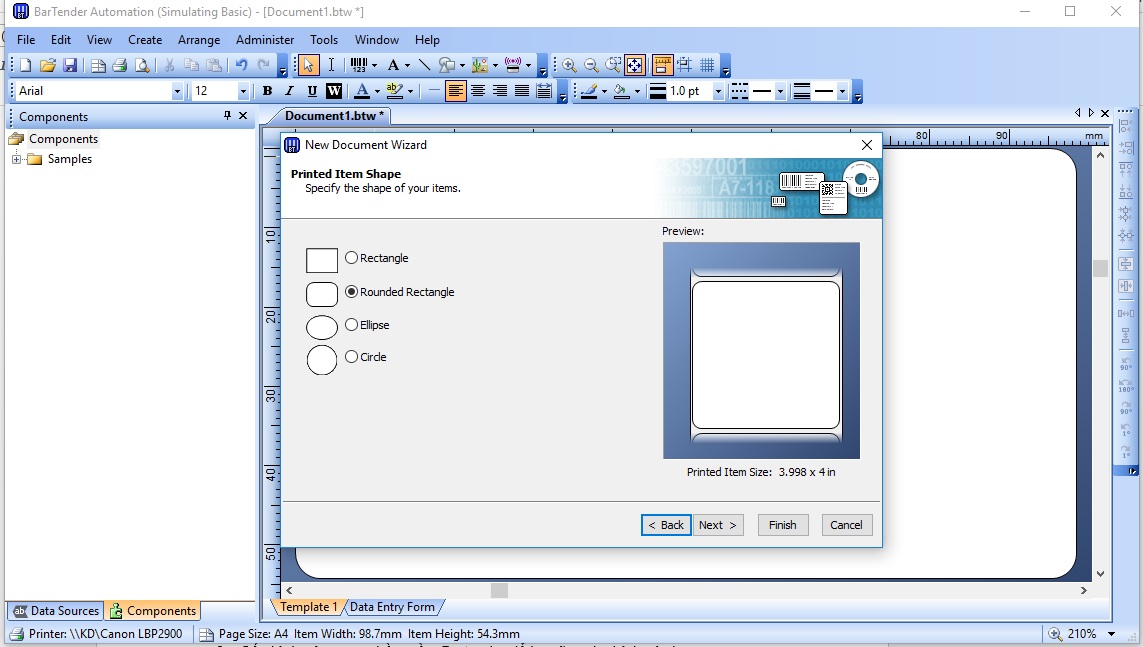Apply bold formatting
1143x647 pixels.
[268, 91]
